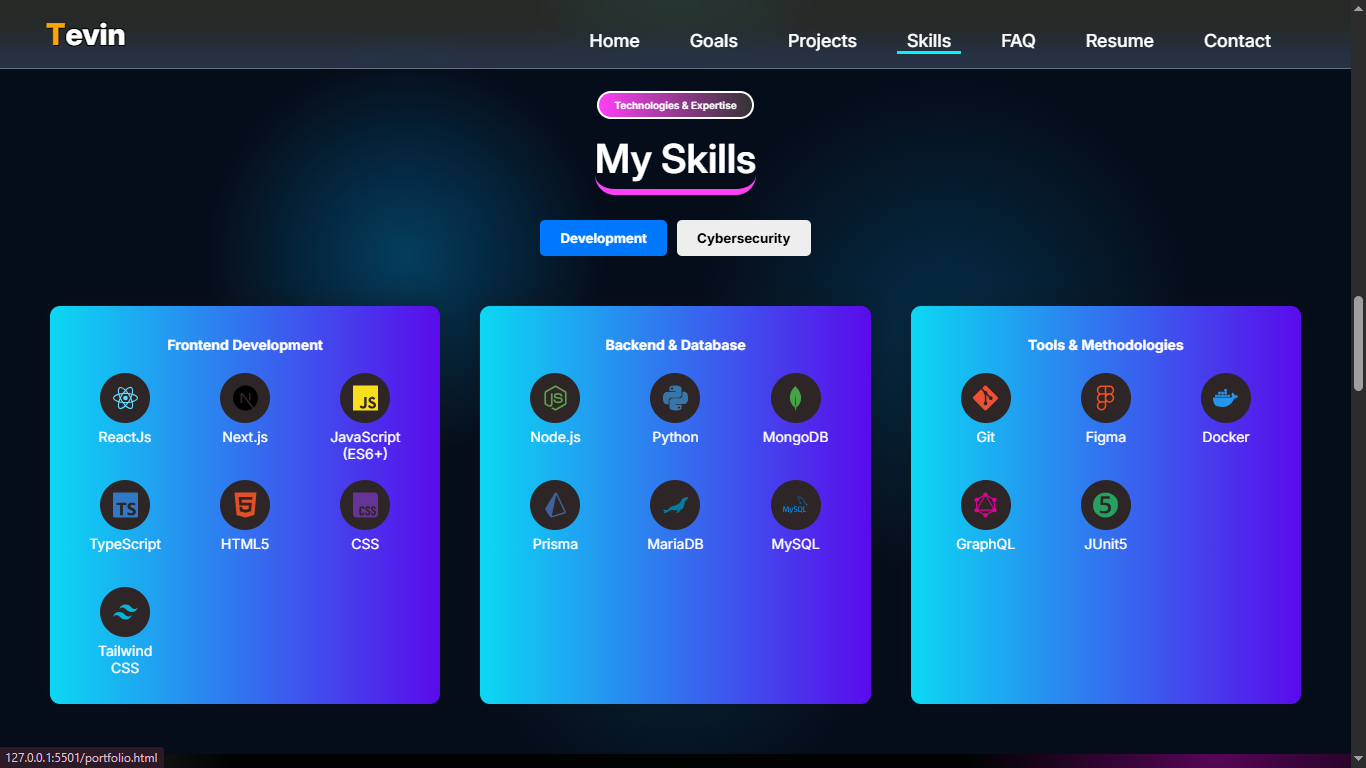Image resolution: width=1366 pixels, height=768 pixels.
Task: Click the MongoDB leaf icon
Action: click(796, 398)
